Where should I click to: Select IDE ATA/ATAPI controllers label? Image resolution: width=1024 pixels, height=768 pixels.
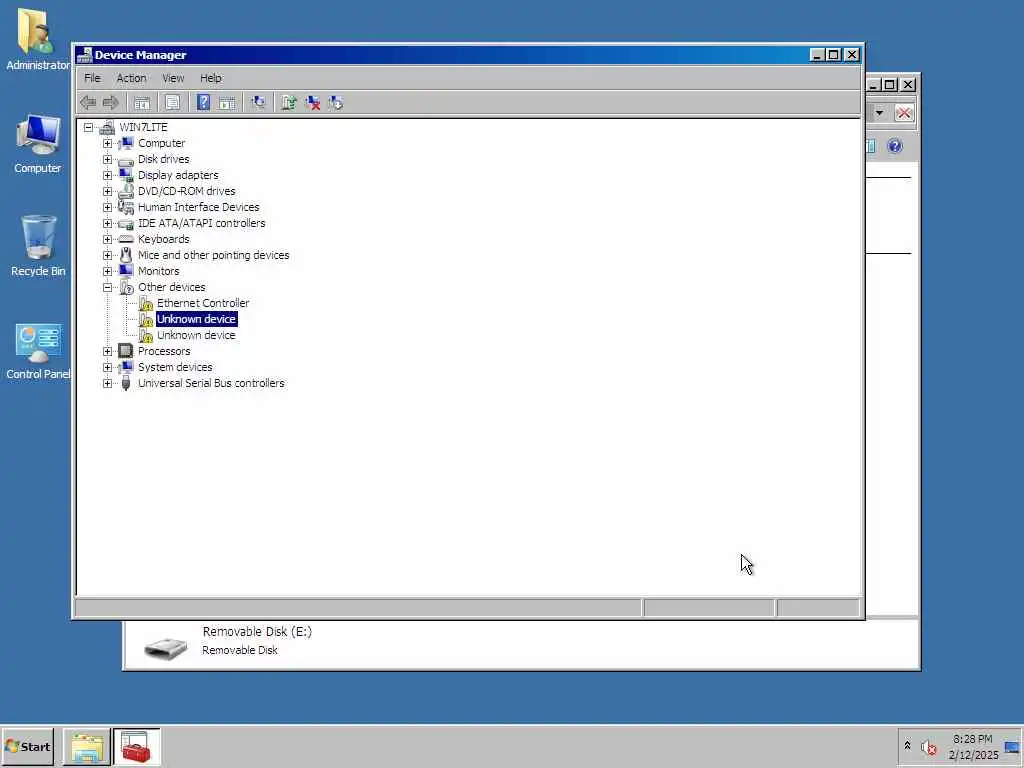(x=202, y=223)
